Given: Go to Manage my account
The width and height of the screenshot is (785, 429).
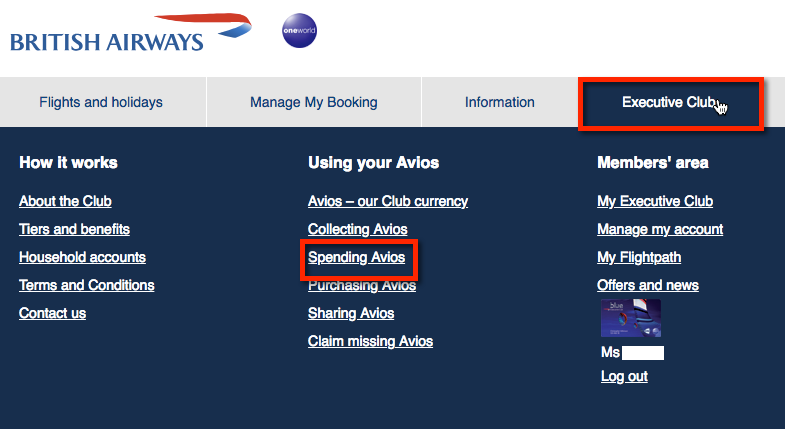Looking at the screenshot, I should [x=660, y=229].
